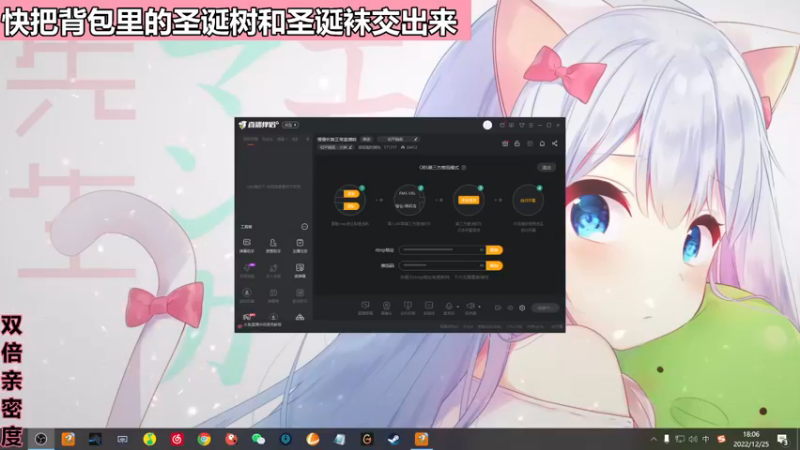This screenshot has width=800, height=450.
Task: Copy the rtmp address with the orange button
Action: click(x=494, y=250)
